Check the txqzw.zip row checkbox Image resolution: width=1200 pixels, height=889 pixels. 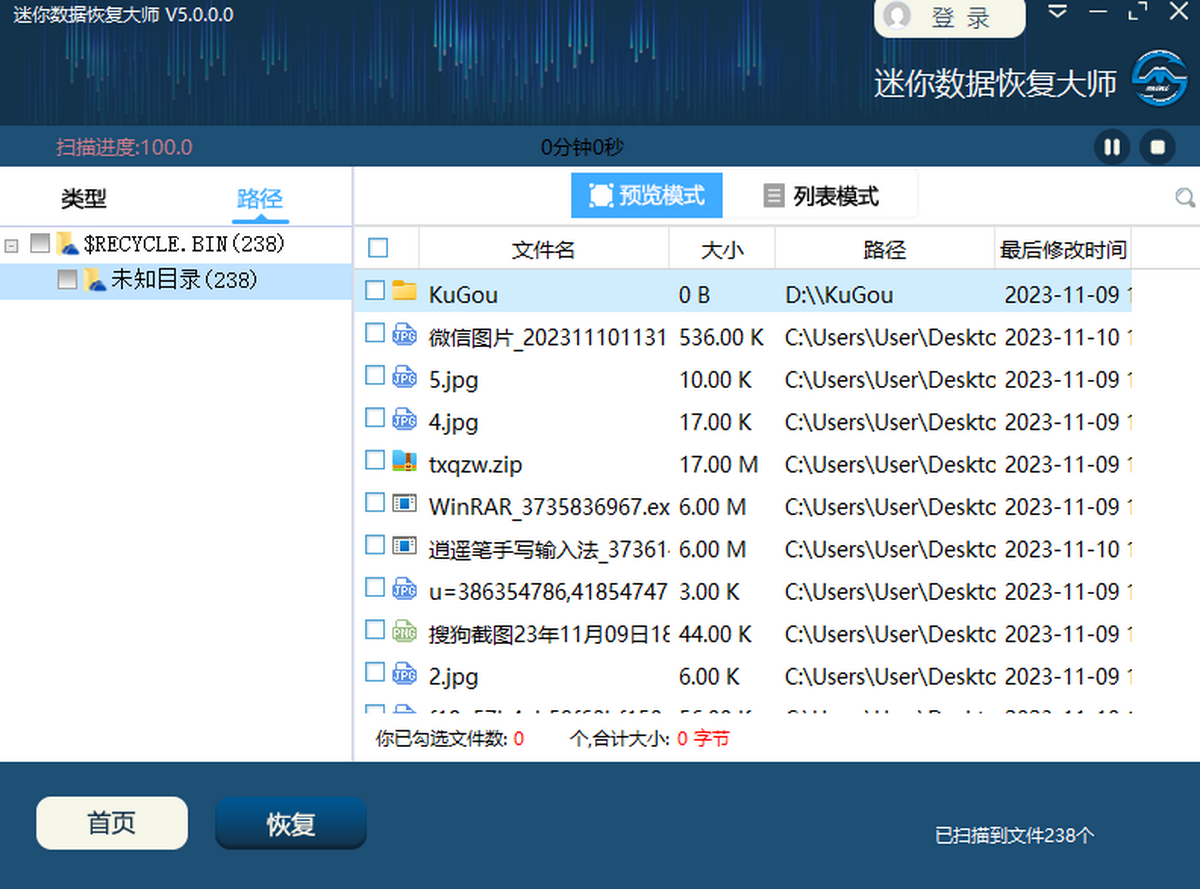pyautogui.click(x=375, y=460)
